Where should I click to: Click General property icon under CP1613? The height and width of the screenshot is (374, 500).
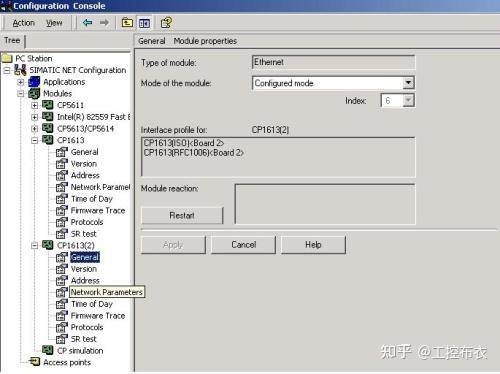point(62,152)
